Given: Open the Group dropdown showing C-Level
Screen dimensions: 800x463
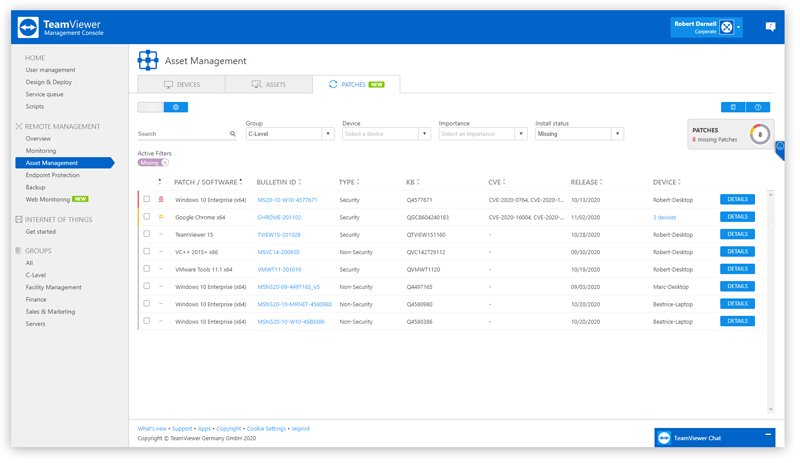Looking at the screenshot, I should point(289,134).
